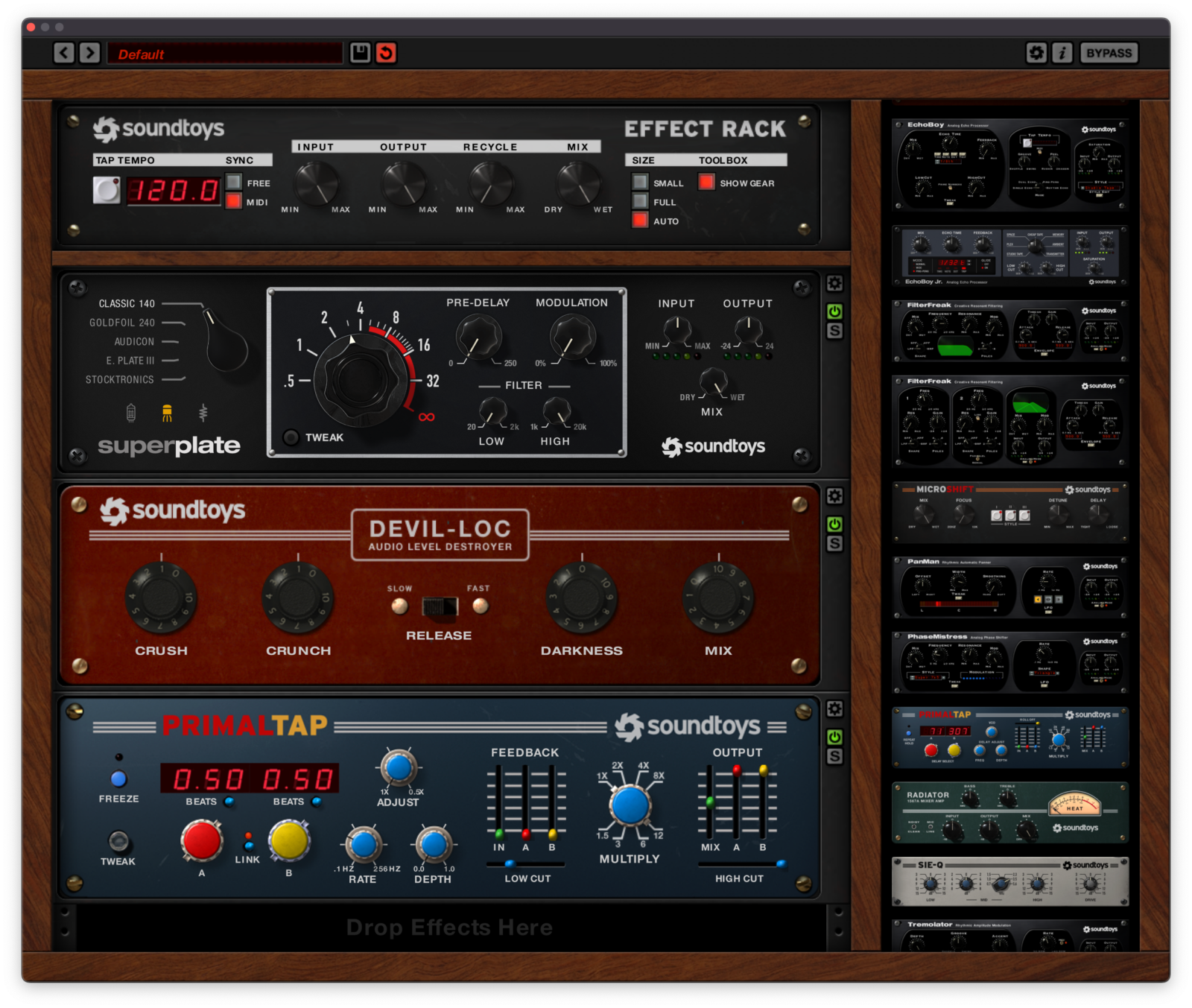Select MicroShift in the gear list
Viewport: 1192px width, 1008px height.
[1009, 512]
